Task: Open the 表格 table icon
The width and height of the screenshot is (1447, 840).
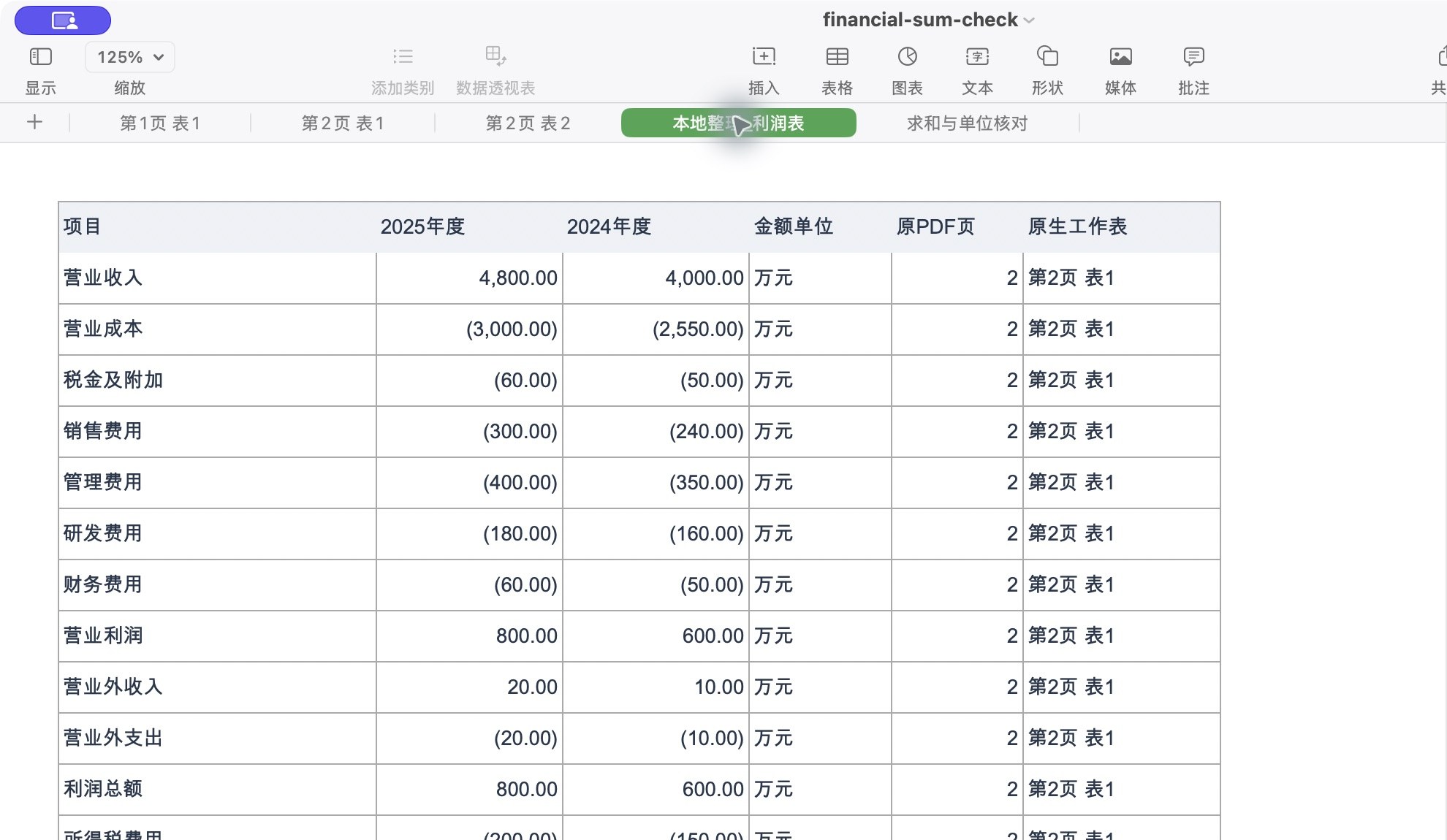Action: click(837, 56)
